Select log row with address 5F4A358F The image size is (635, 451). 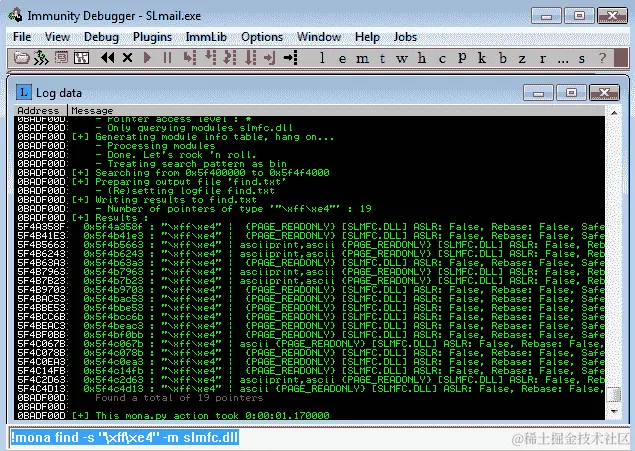[x=310, y=227]
